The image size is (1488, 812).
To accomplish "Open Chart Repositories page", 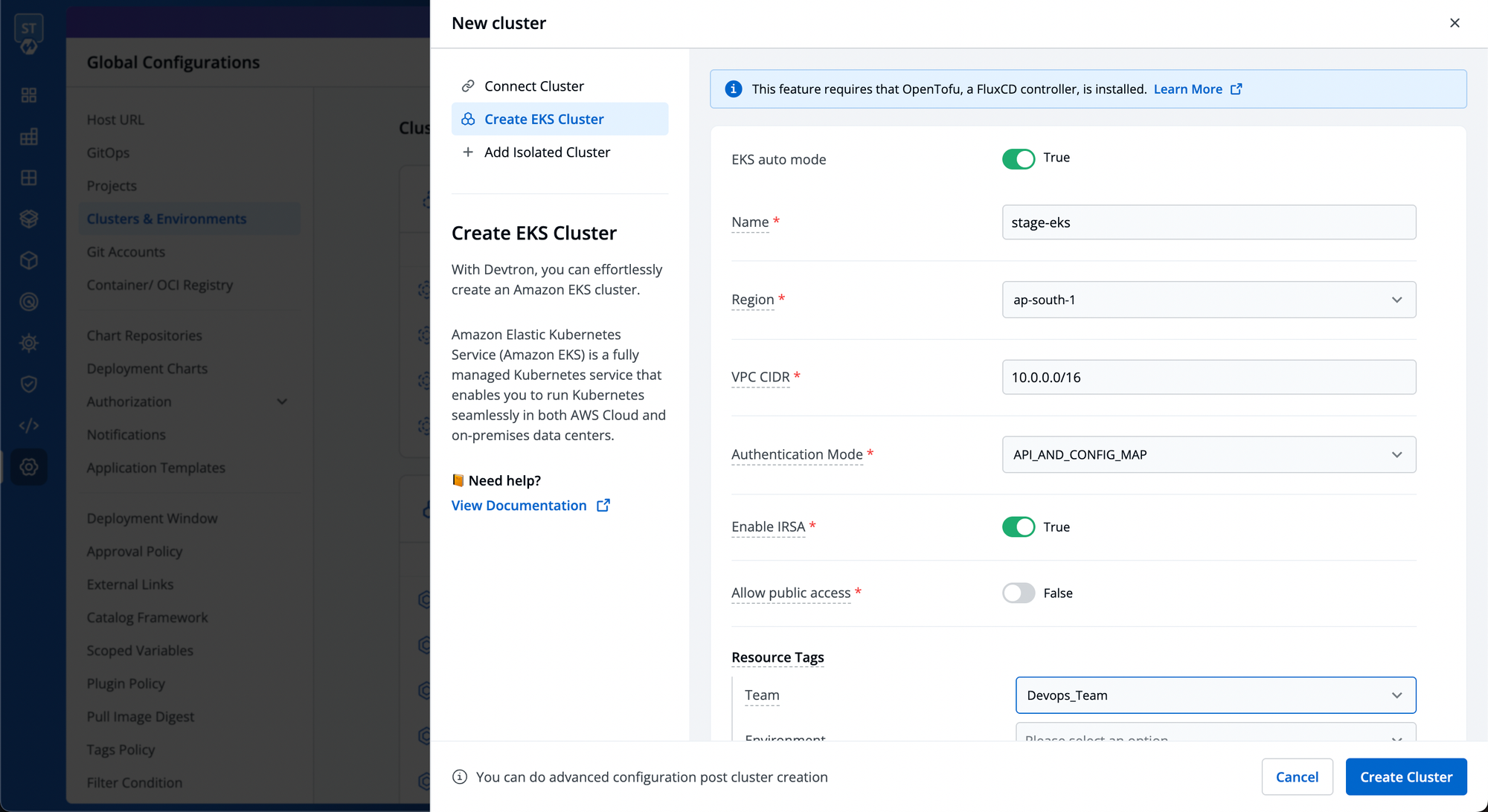I will pos(144,335).
